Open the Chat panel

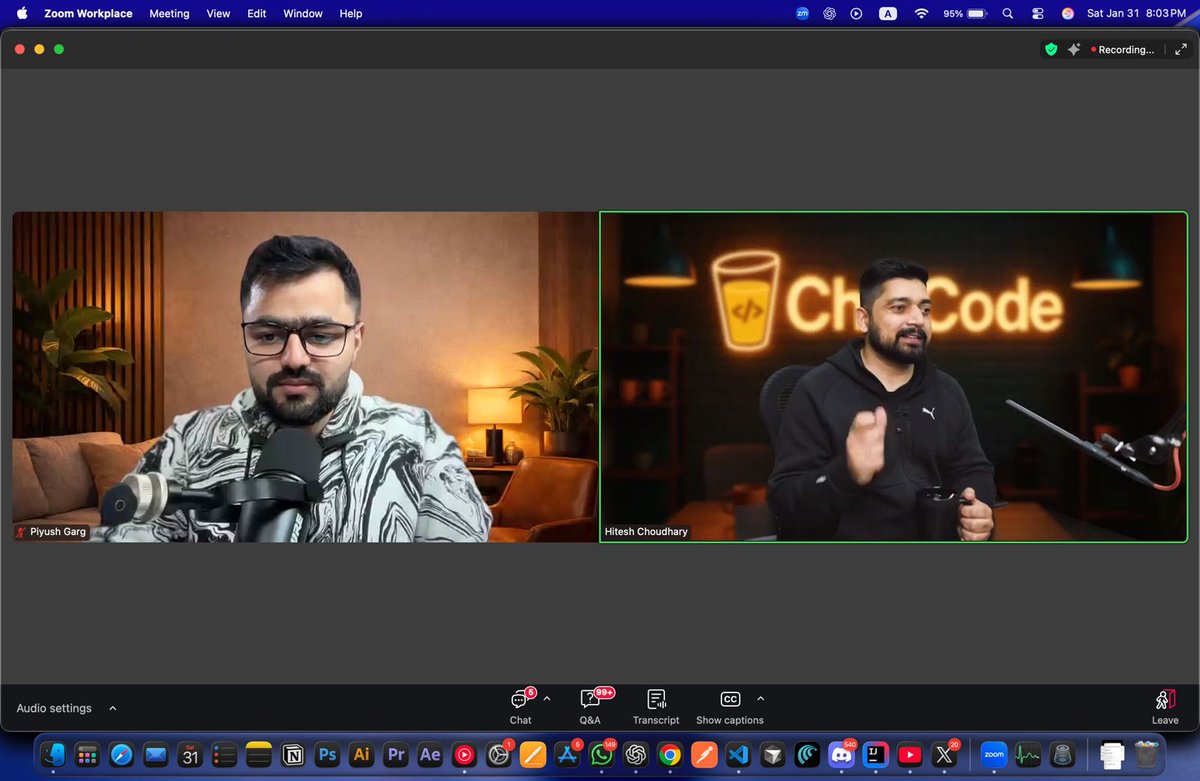click(521, 706)
